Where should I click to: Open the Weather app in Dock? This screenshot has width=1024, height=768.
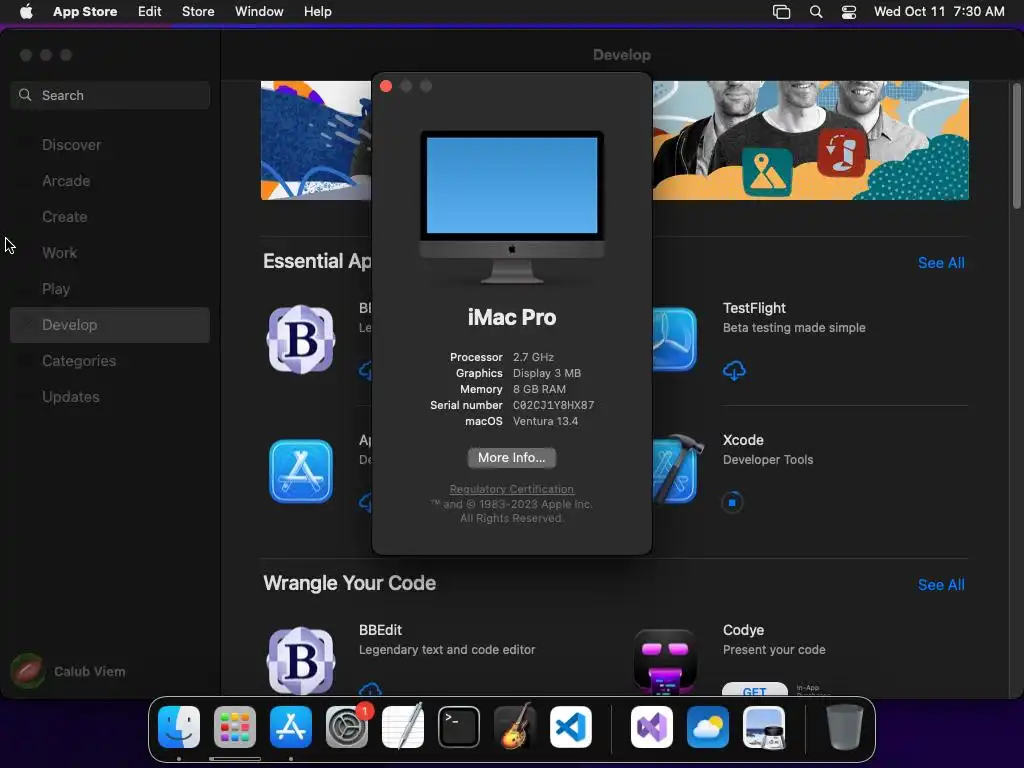click(x=708, y=727)
